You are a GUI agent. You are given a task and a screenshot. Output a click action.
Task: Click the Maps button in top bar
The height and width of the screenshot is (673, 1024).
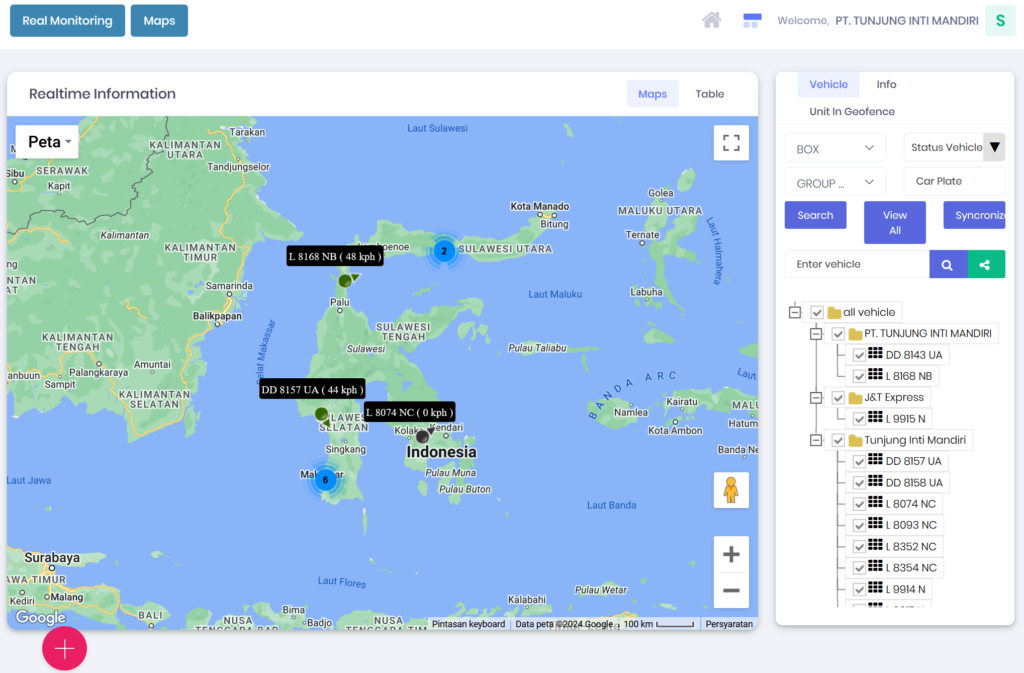159,21
